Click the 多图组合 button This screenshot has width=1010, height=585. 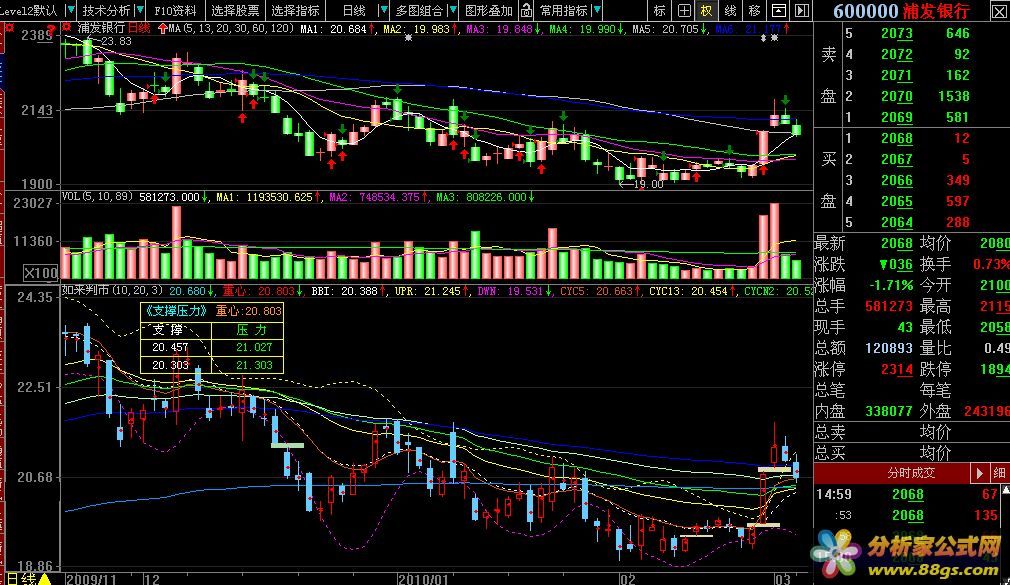tap(419, 10)
